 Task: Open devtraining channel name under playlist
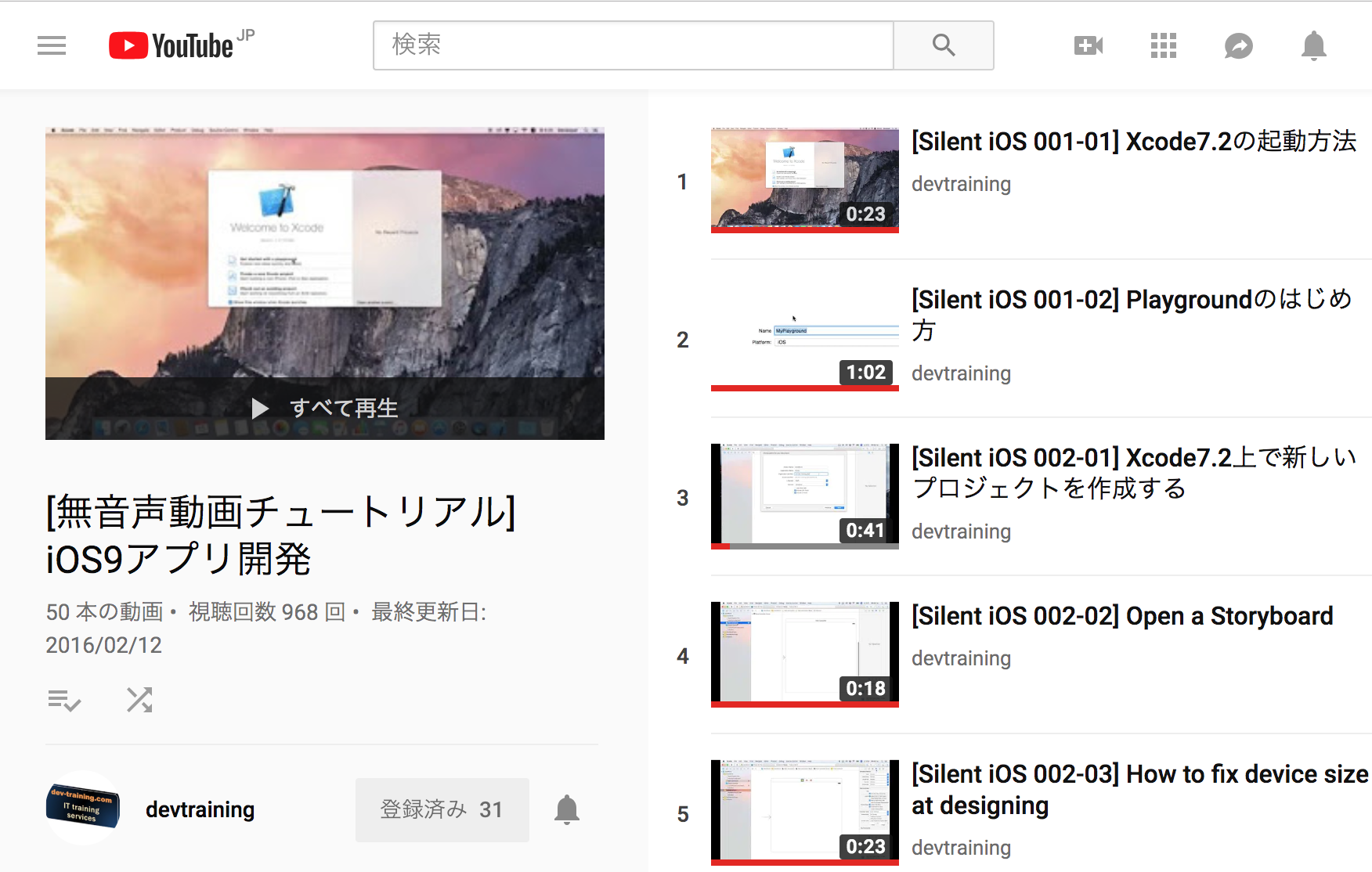(200, 809)
